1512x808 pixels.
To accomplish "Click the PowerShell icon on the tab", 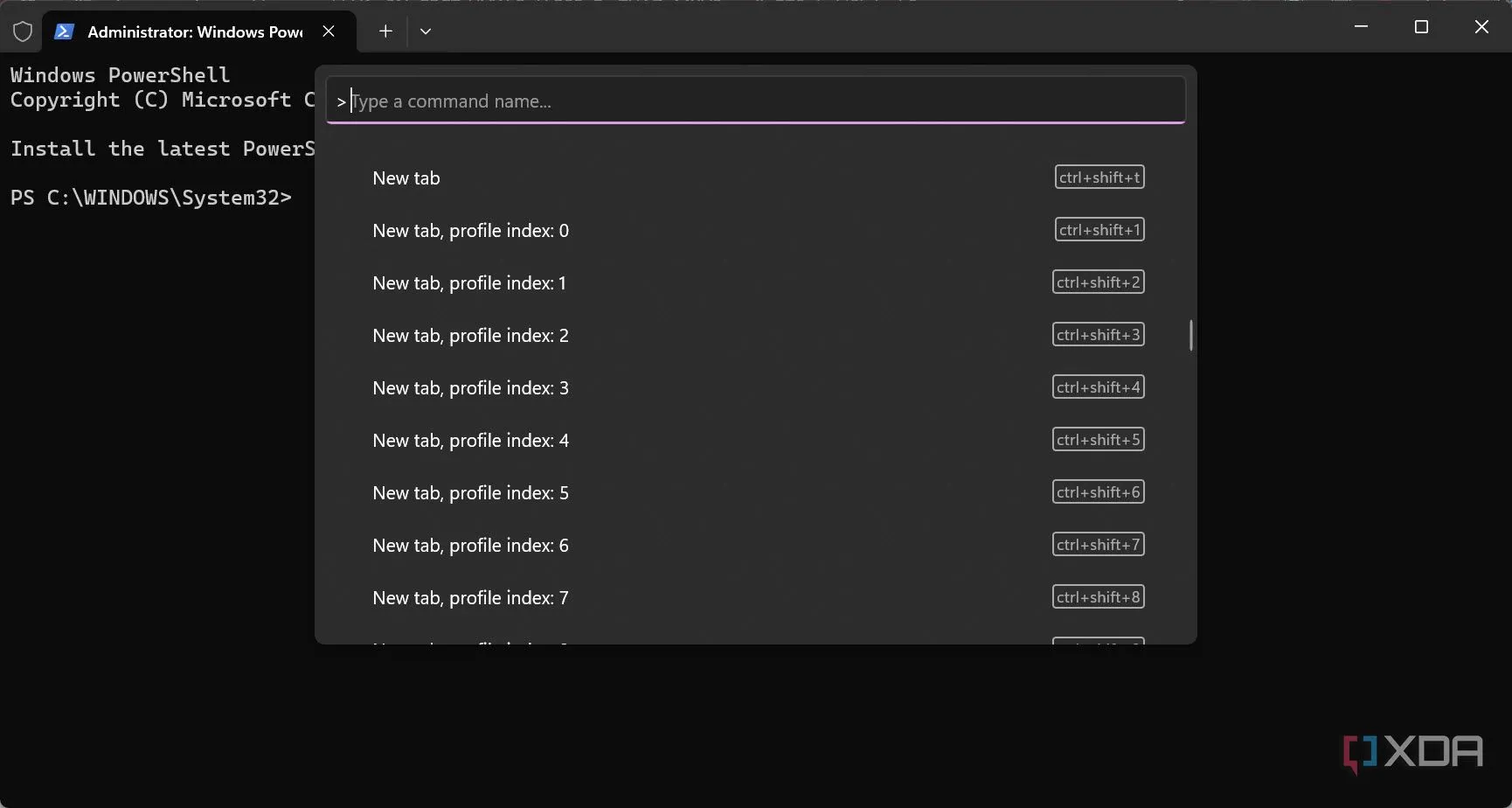I will (x=64, y=31).
